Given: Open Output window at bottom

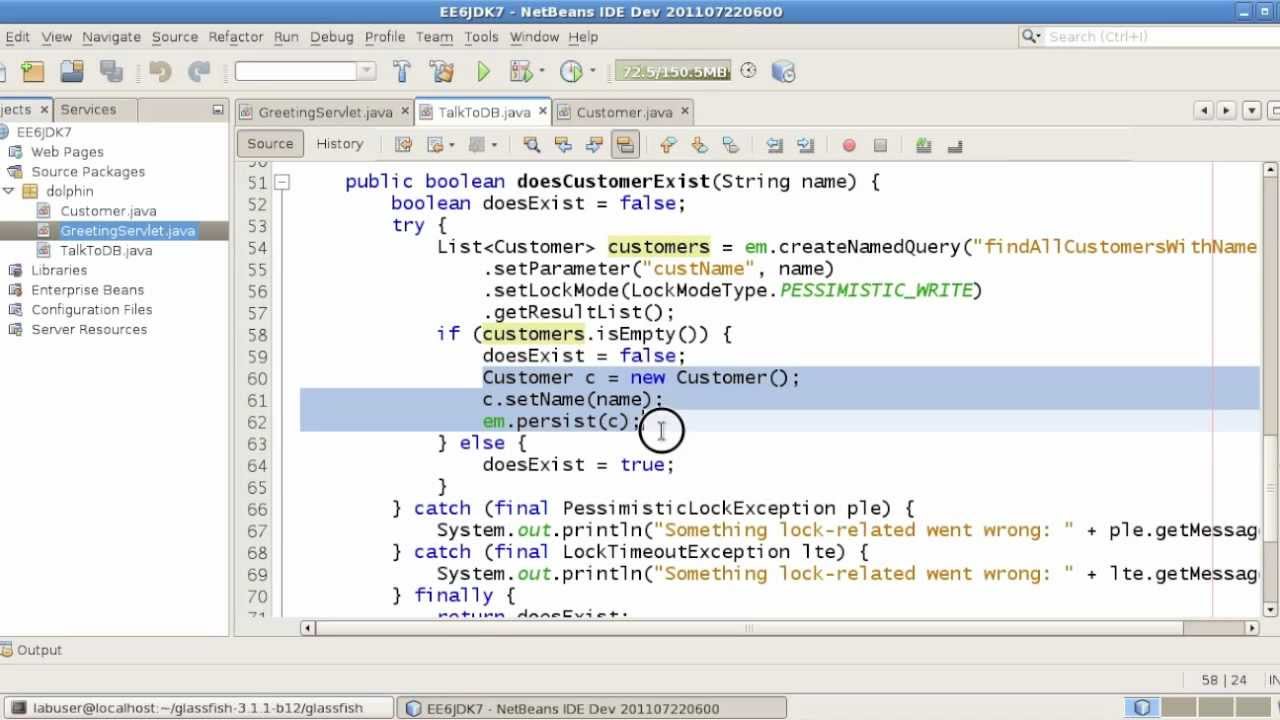Looking at the screenshot, I should 31,650.
